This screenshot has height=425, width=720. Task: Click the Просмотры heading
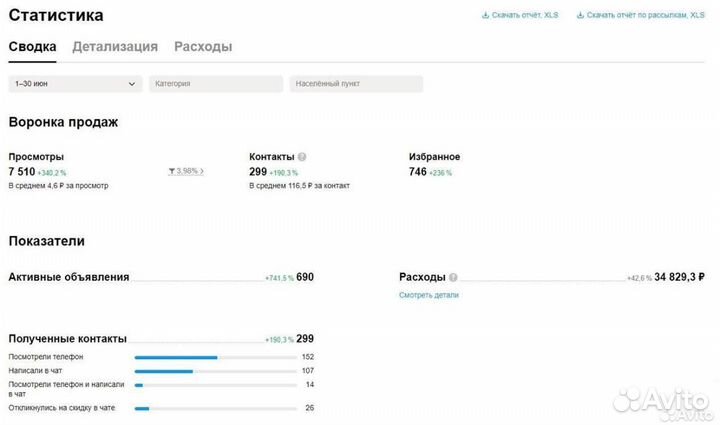click(36, 157)
